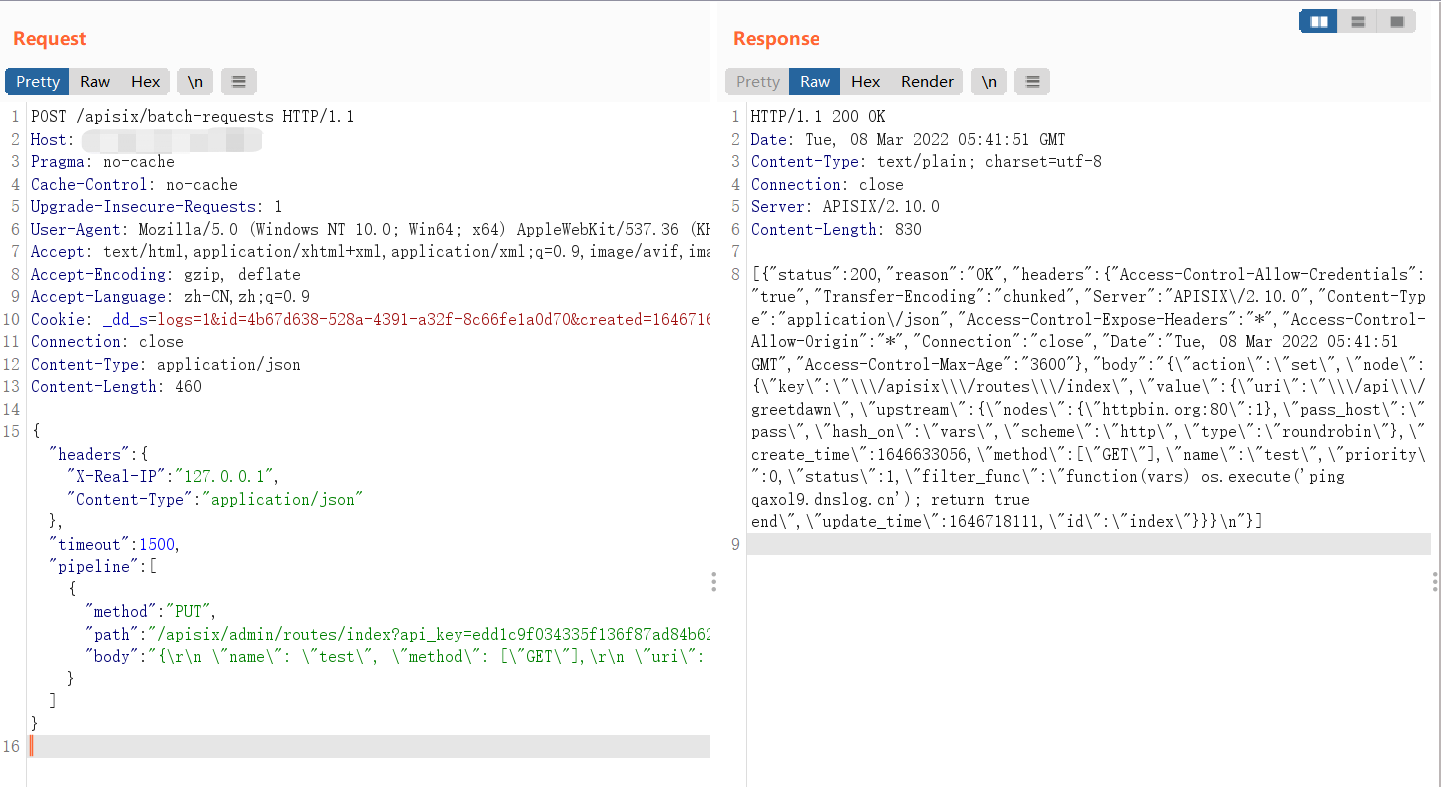Click the Content-Length: 830 line
The height and width of the screenshot is (787, 1441).
click(836, 230)
